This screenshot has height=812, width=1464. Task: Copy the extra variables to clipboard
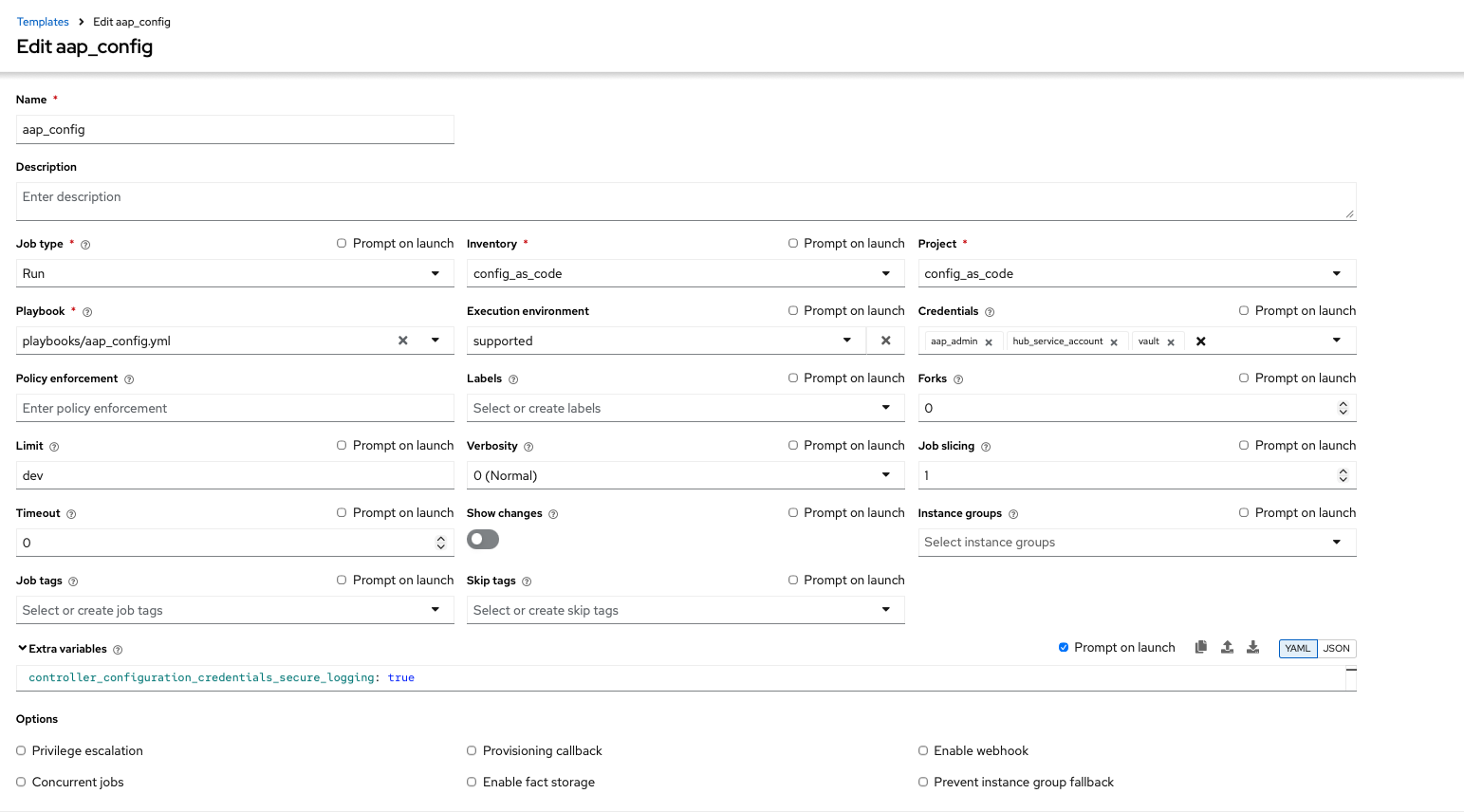tap(1200, 647)
